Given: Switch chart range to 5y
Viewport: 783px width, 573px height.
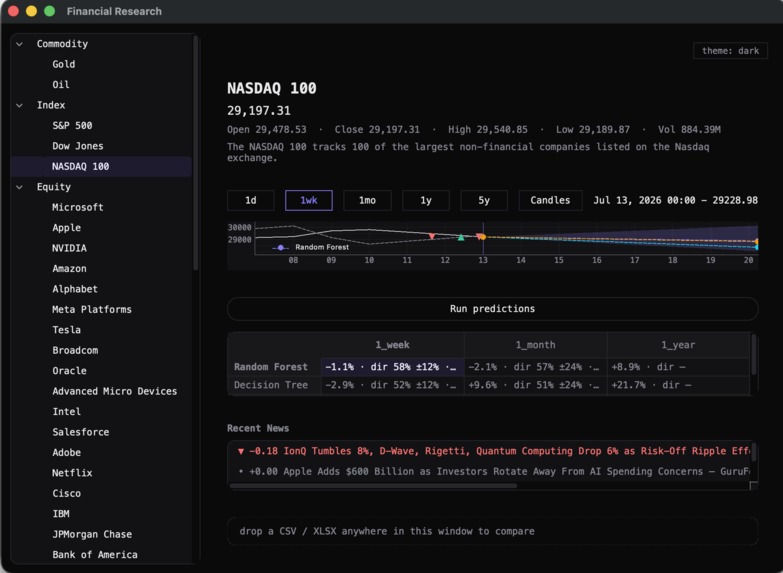Looking at the screenshot, I should pyautogui.click(x=484, y=201).
